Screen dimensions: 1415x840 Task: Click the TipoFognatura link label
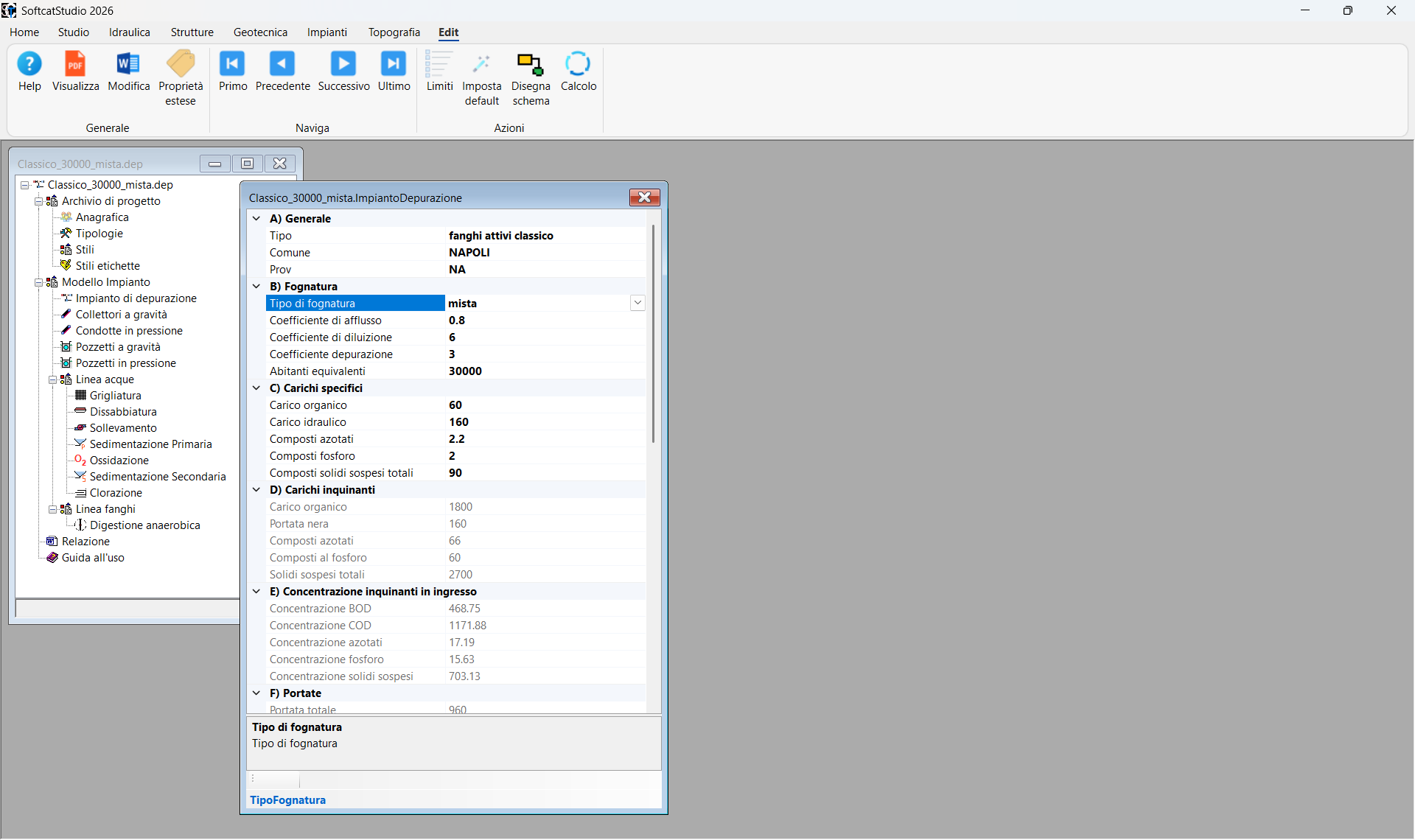coord(287,800)
